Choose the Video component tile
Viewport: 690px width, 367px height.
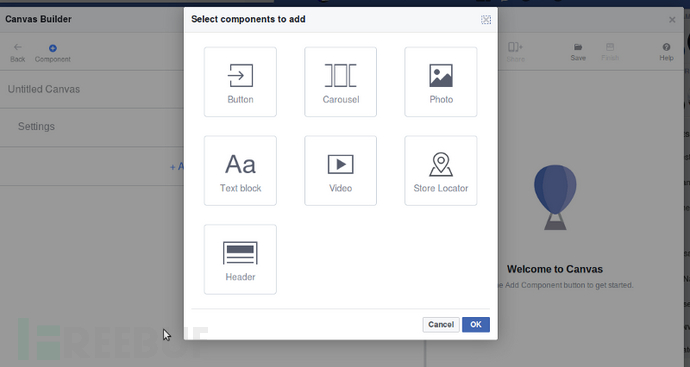[341, 171]
